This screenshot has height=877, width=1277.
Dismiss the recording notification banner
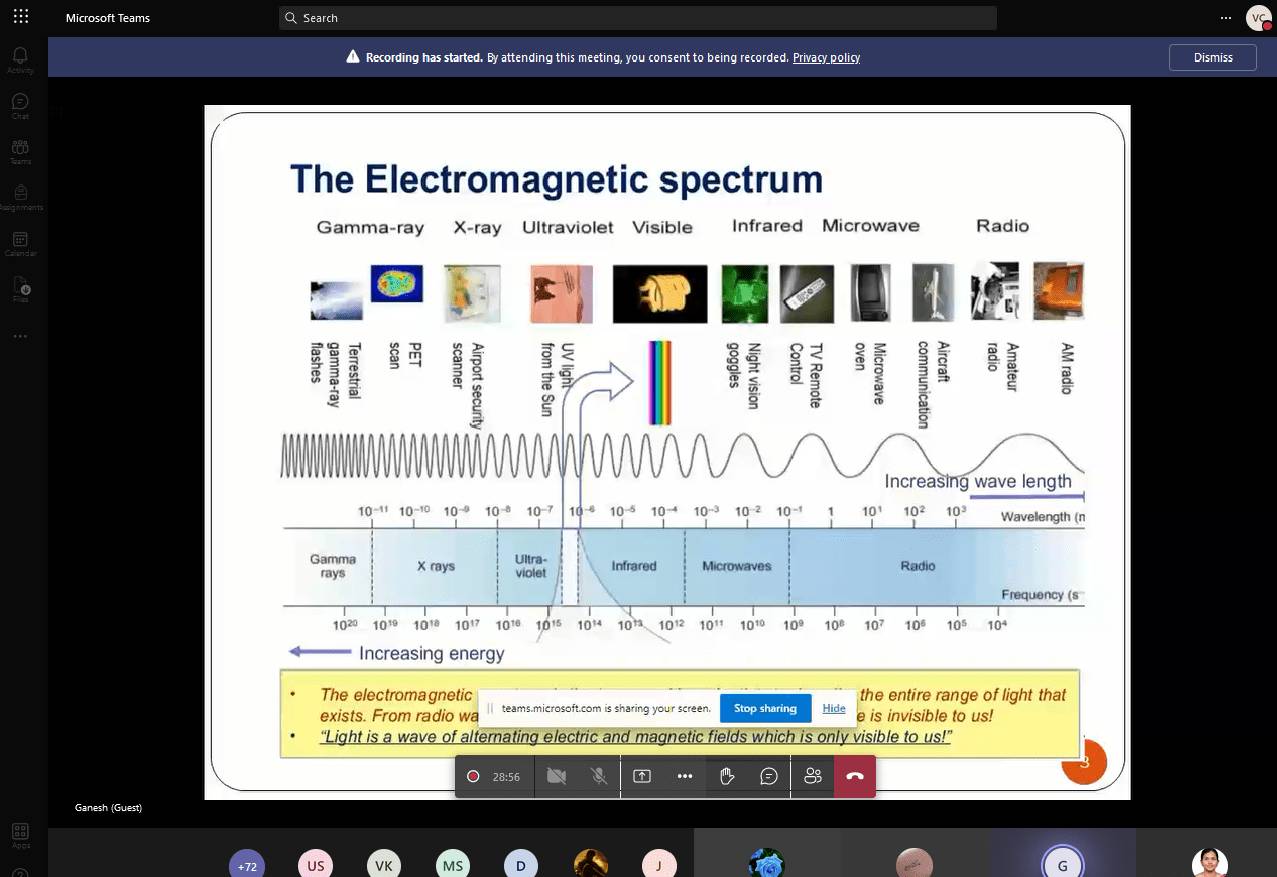pyautogui.click(x=1212, y=58)
